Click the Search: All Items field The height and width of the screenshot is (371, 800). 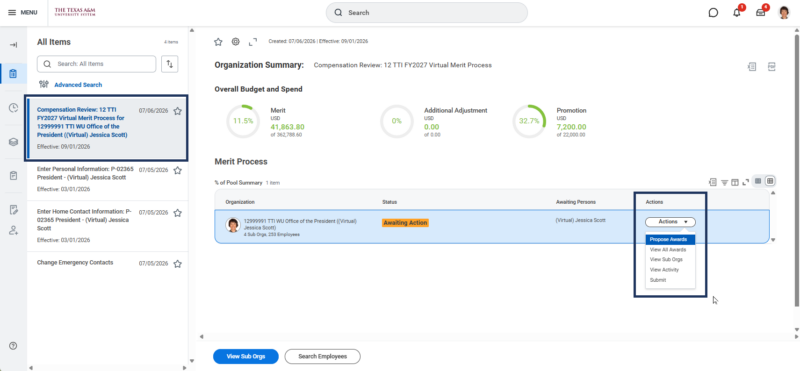(96, 64)
